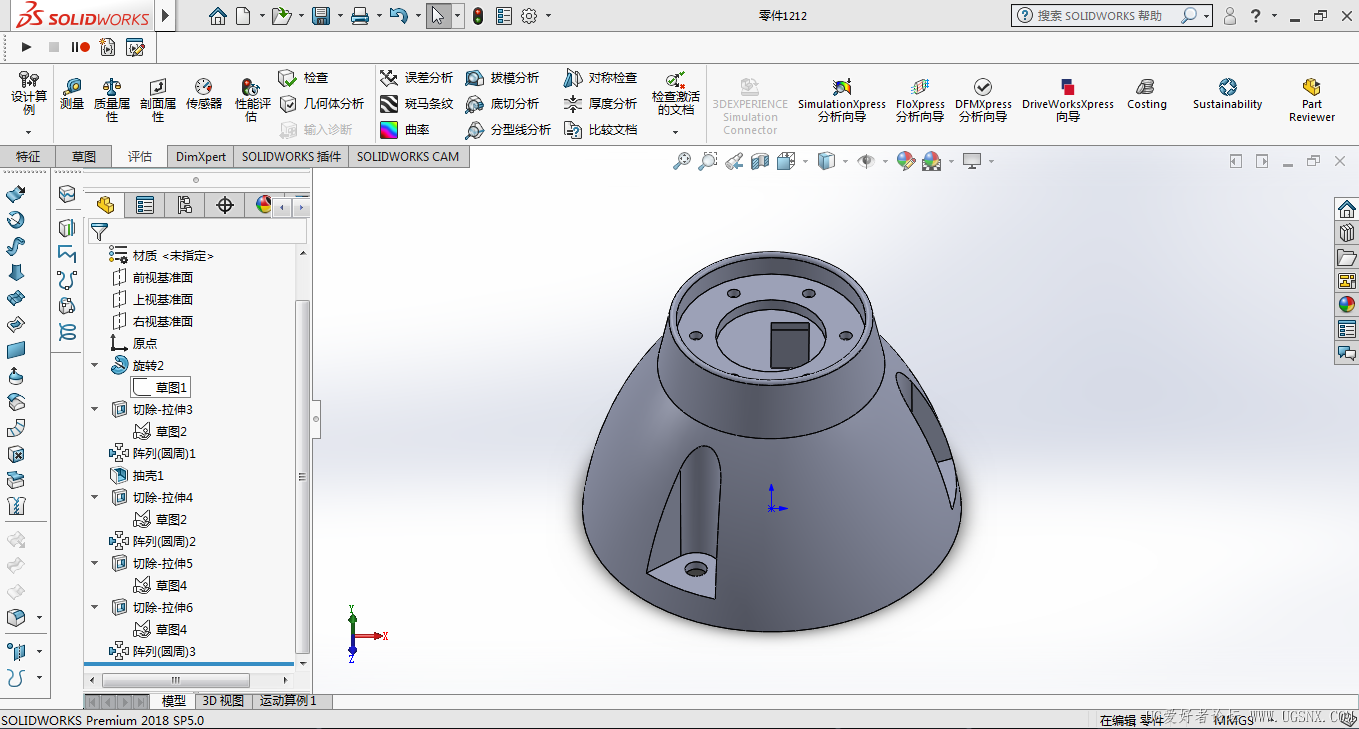Collapse the 切除-拉伸3 feature node
The width and height of the screenshot is (1359, 729).
95,410
